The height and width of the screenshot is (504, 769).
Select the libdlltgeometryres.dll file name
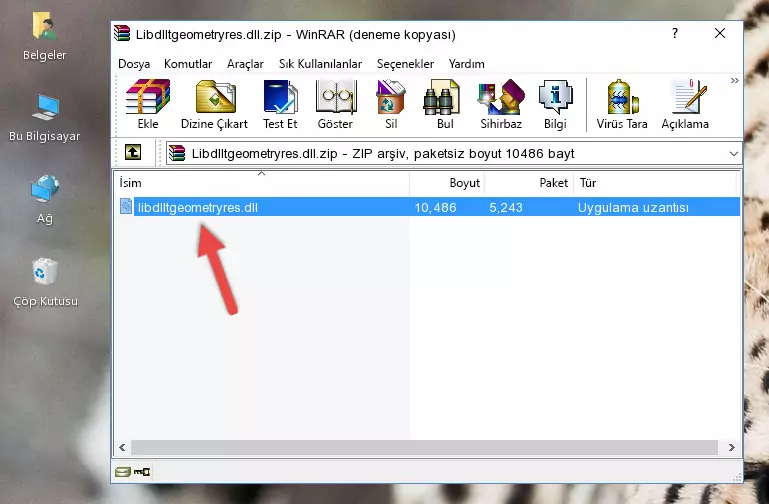pos(198,207)
